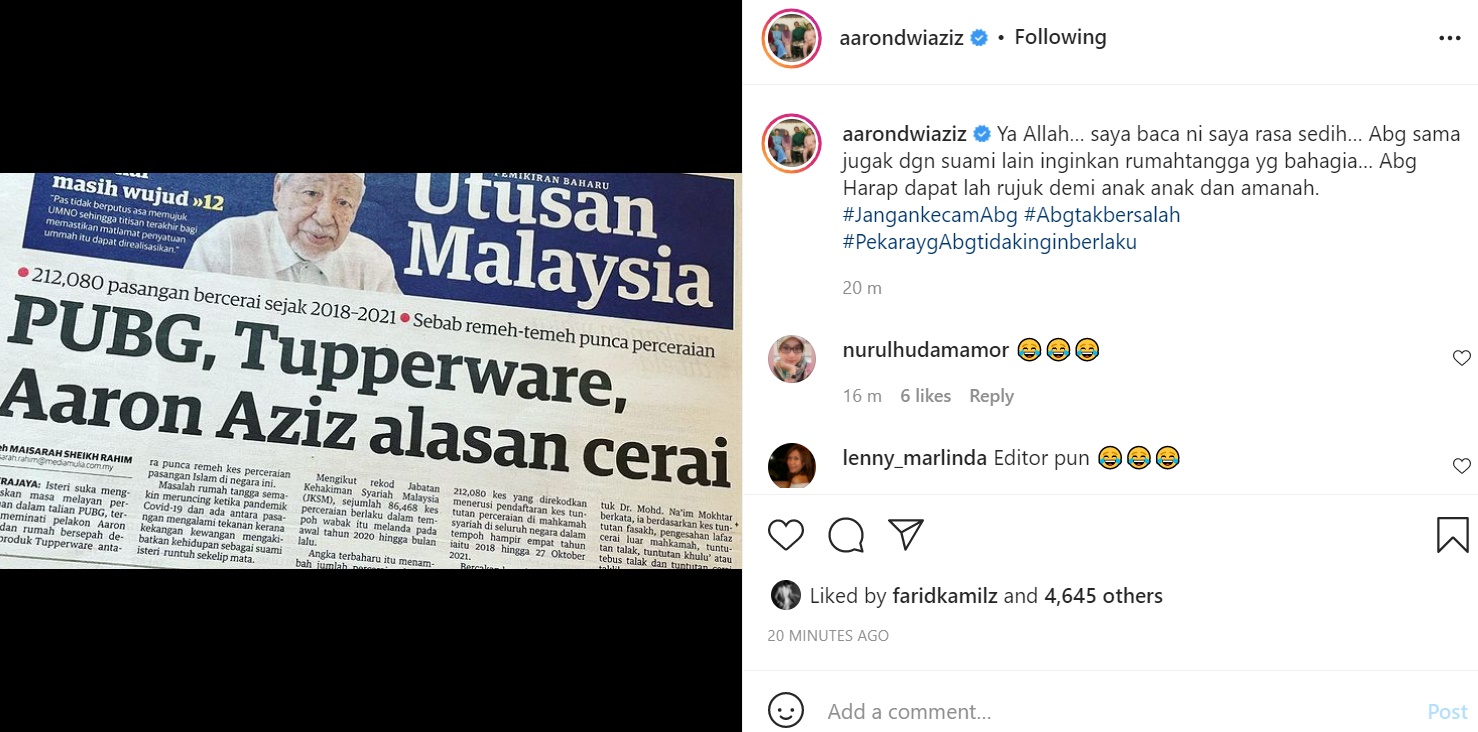View 4,645 others who liked
The image size is (1478, 732).
tap(1103, 596)
